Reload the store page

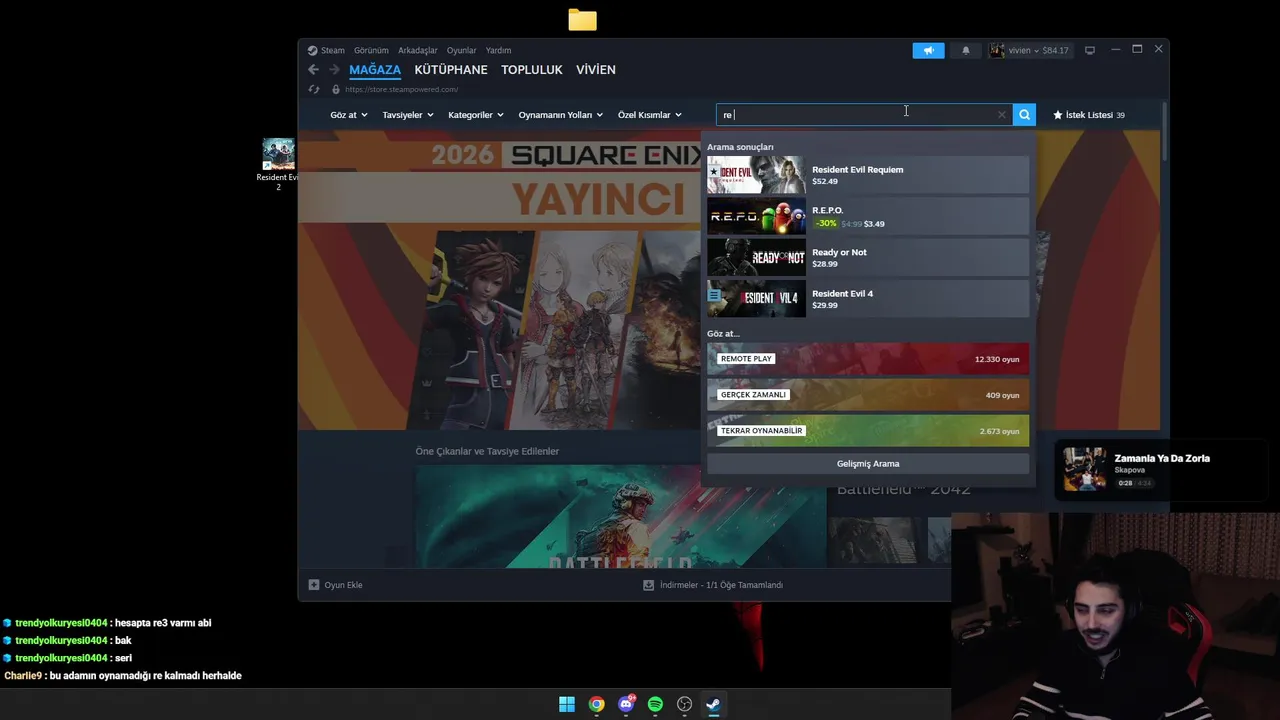tap(314, 89)
